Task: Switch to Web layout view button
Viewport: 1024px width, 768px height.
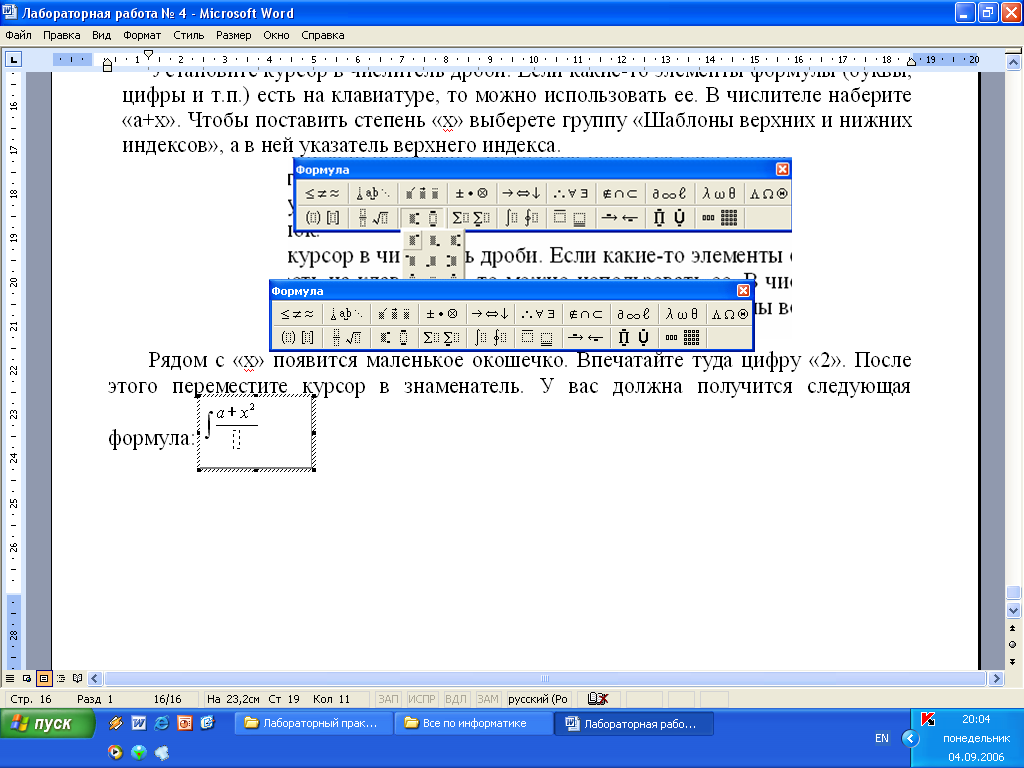Action: pos(27,679)
